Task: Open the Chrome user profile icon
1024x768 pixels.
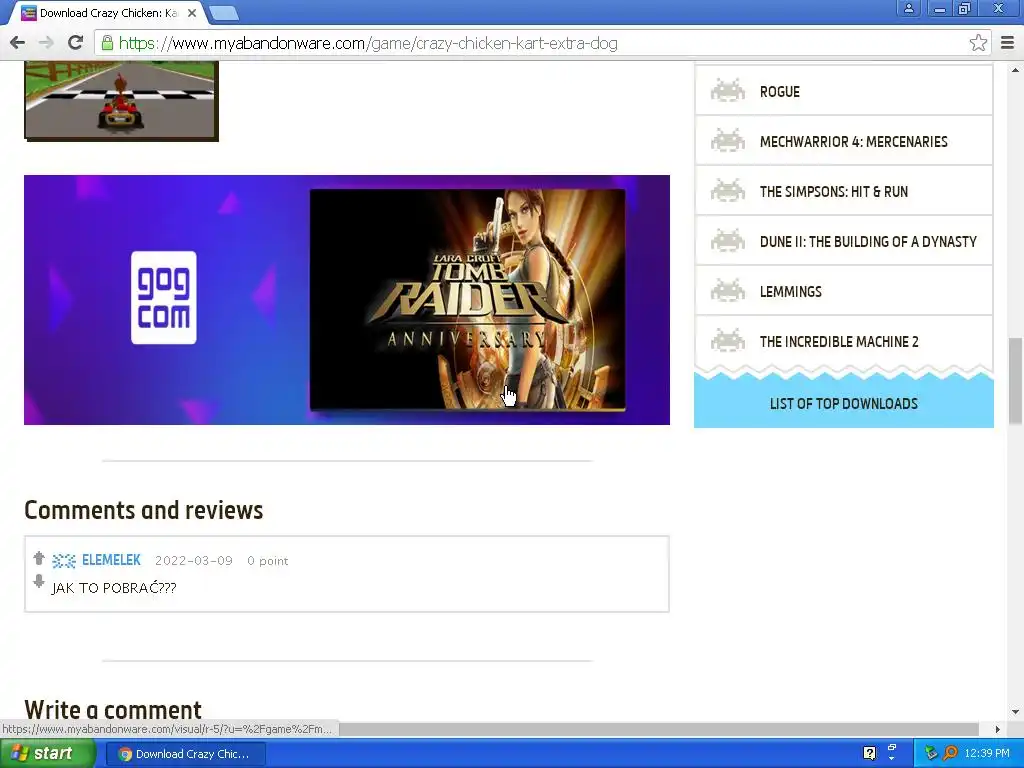Action: coord(908,8)
